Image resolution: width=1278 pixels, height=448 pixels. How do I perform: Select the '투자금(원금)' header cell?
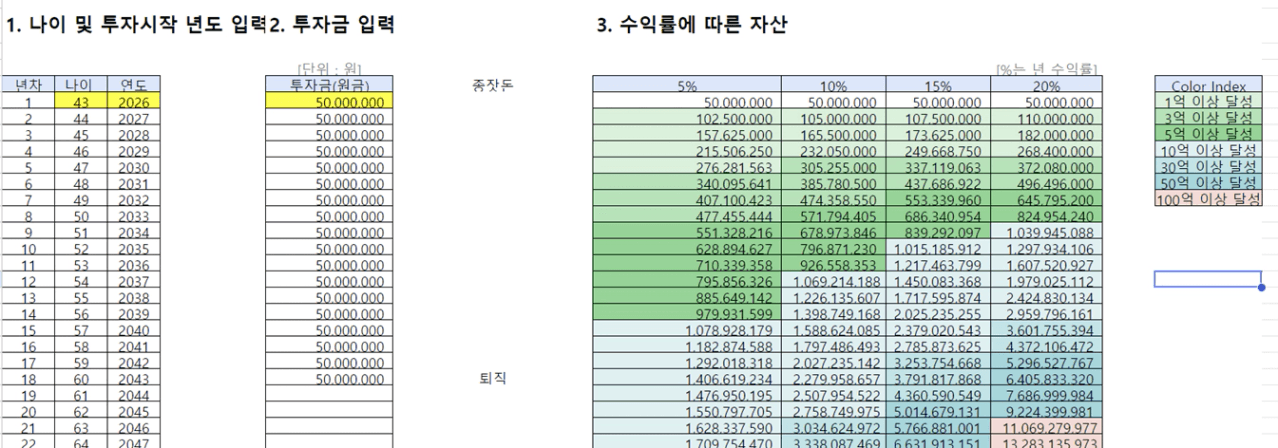pyautogui.click(x=329, y=86)
